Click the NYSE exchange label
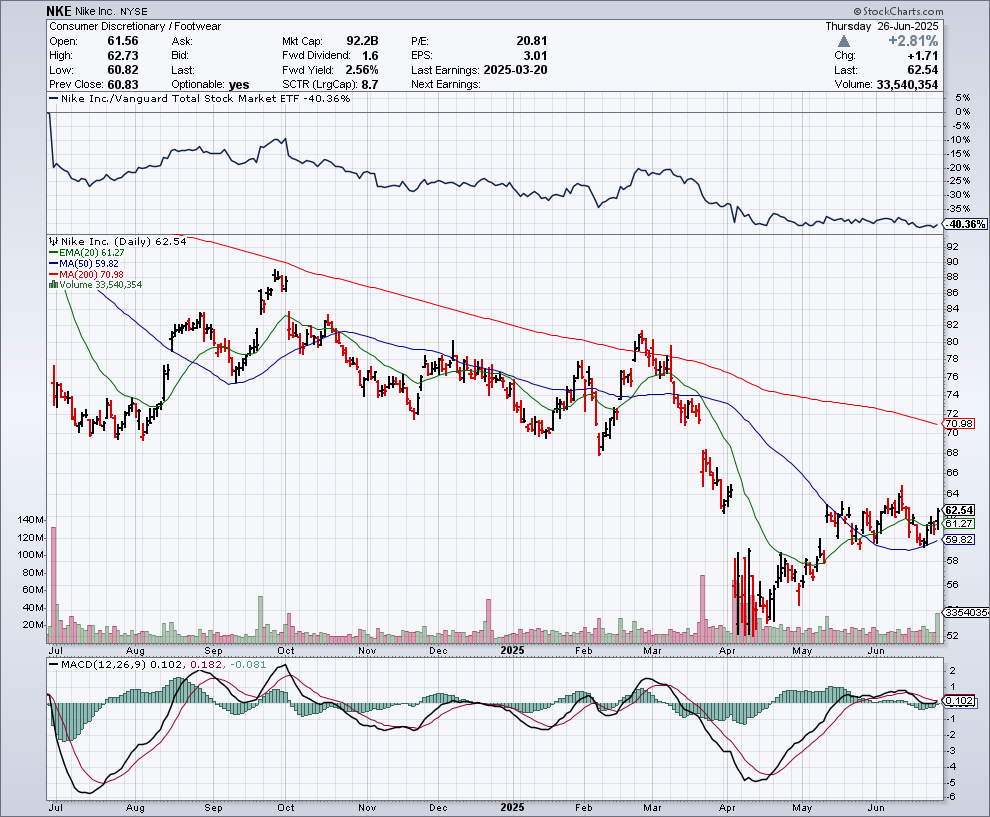This screenshot has width=990, height=817. pos(133,12)
